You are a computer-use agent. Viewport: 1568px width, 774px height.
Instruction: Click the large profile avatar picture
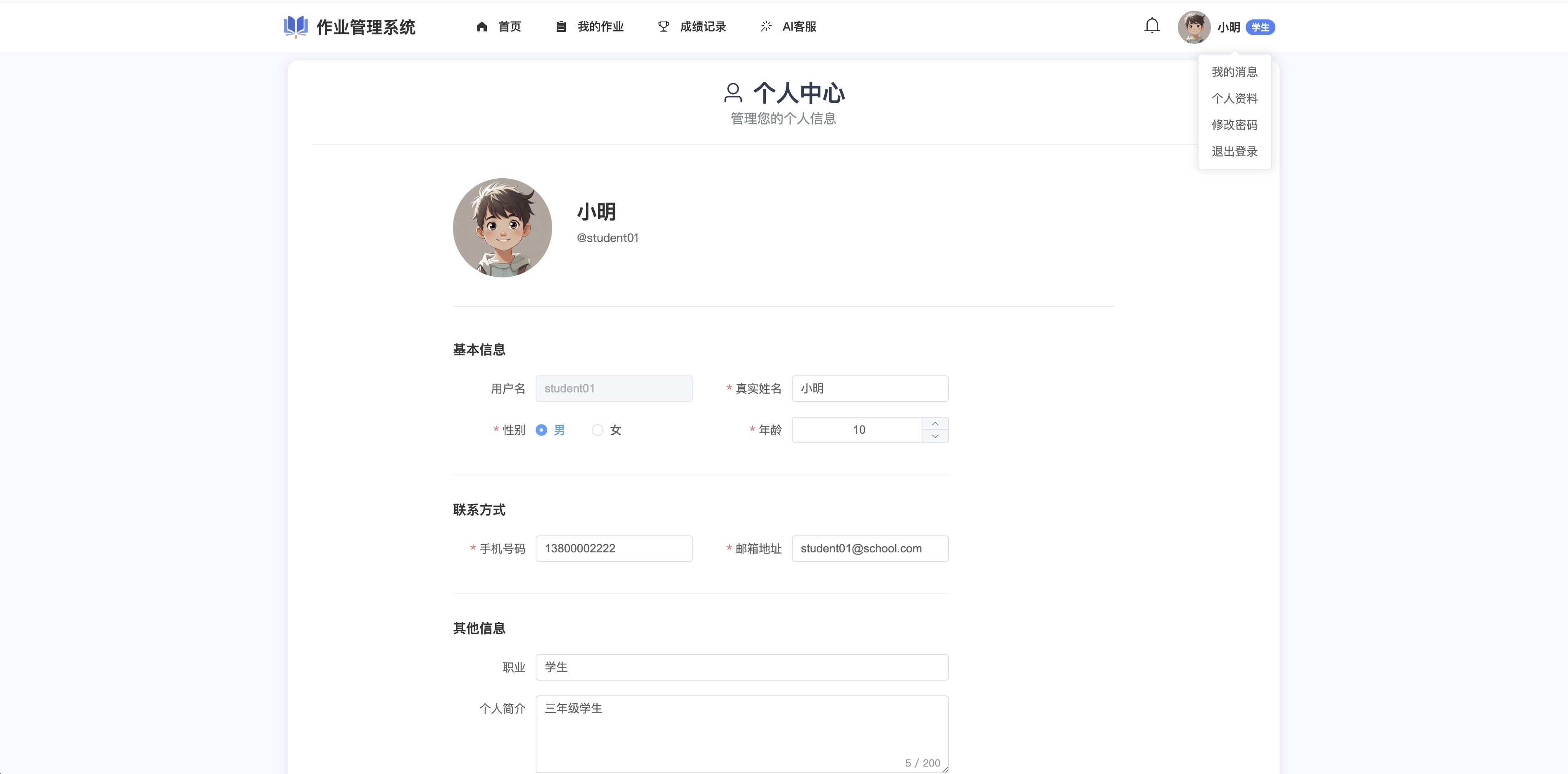[502, 228]
